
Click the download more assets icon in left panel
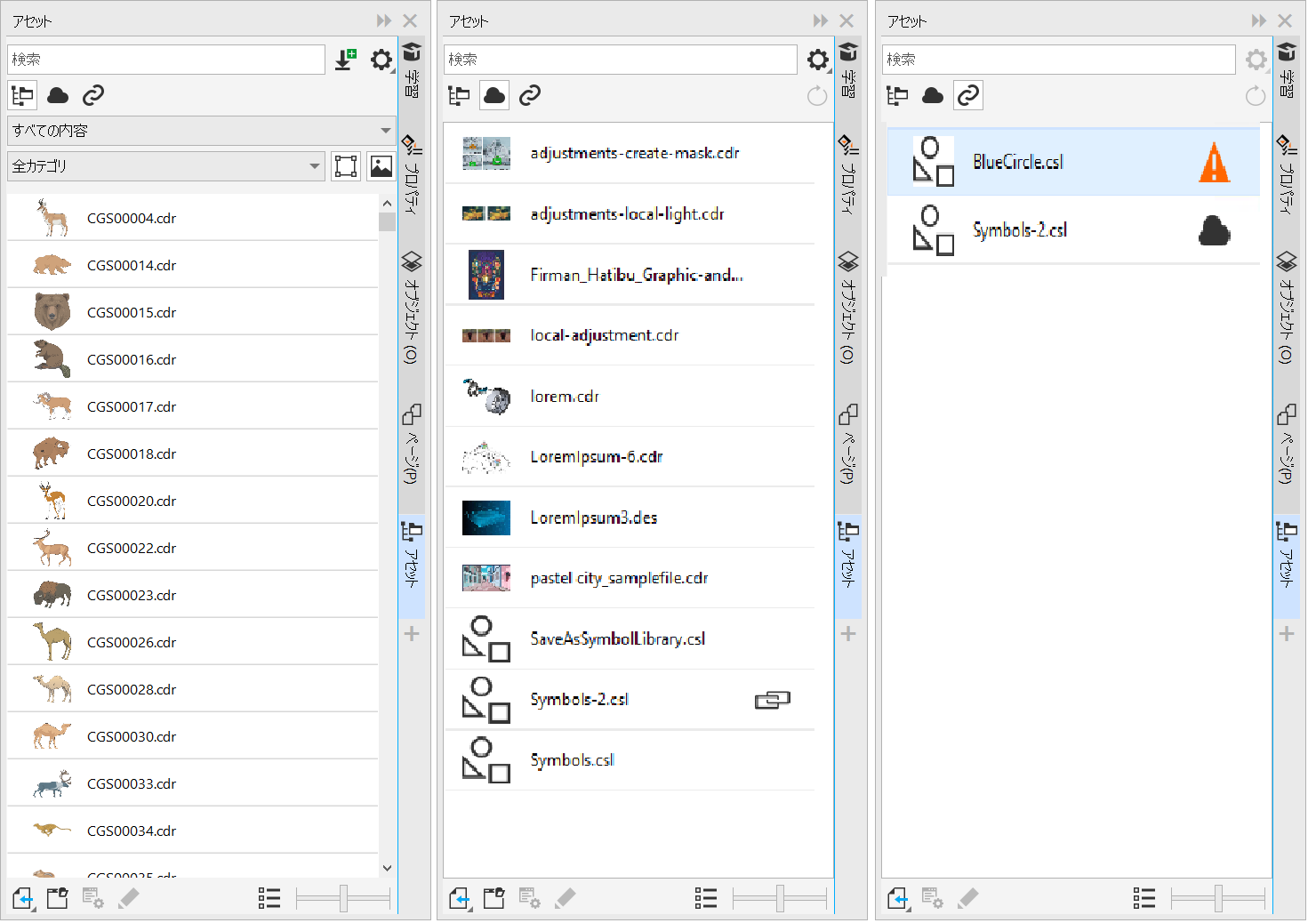coord(345,60)
